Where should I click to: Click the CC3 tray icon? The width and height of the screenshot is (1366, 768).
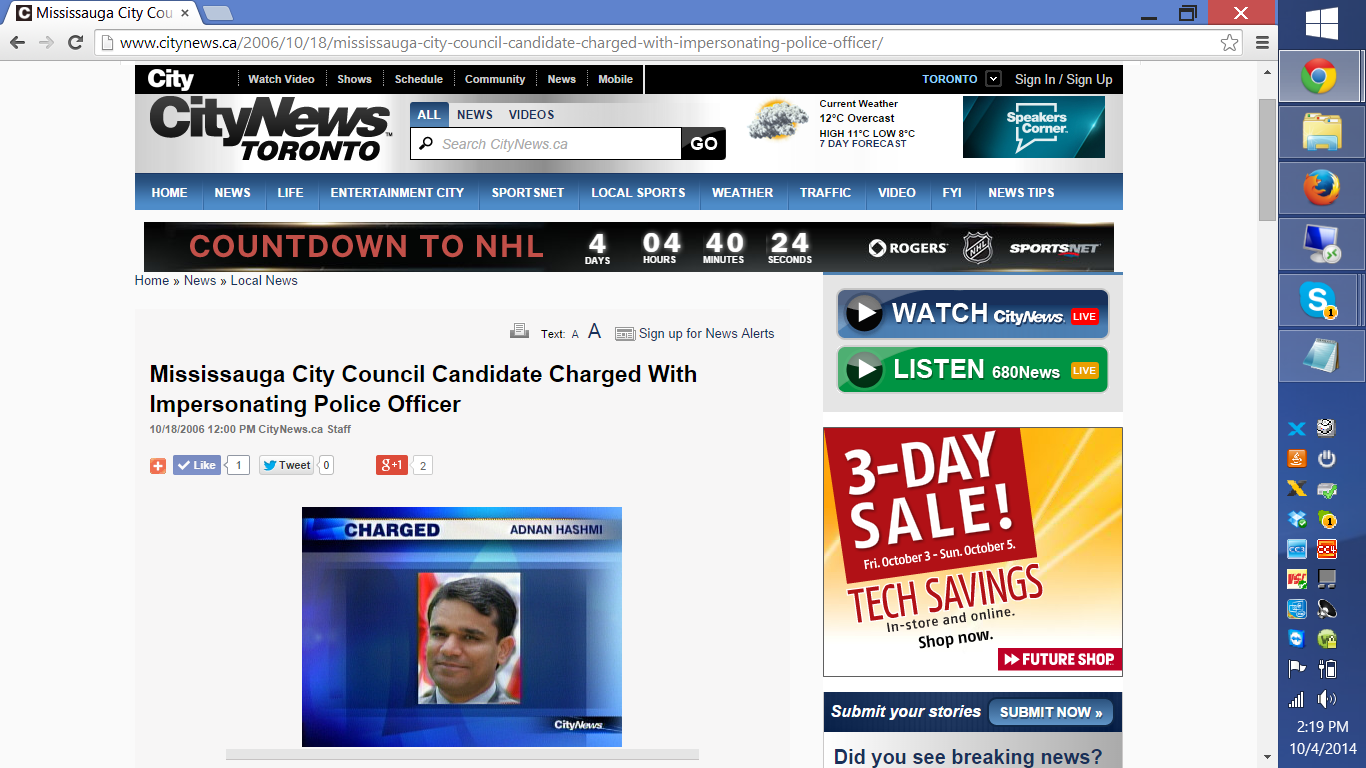(1297, 549)
